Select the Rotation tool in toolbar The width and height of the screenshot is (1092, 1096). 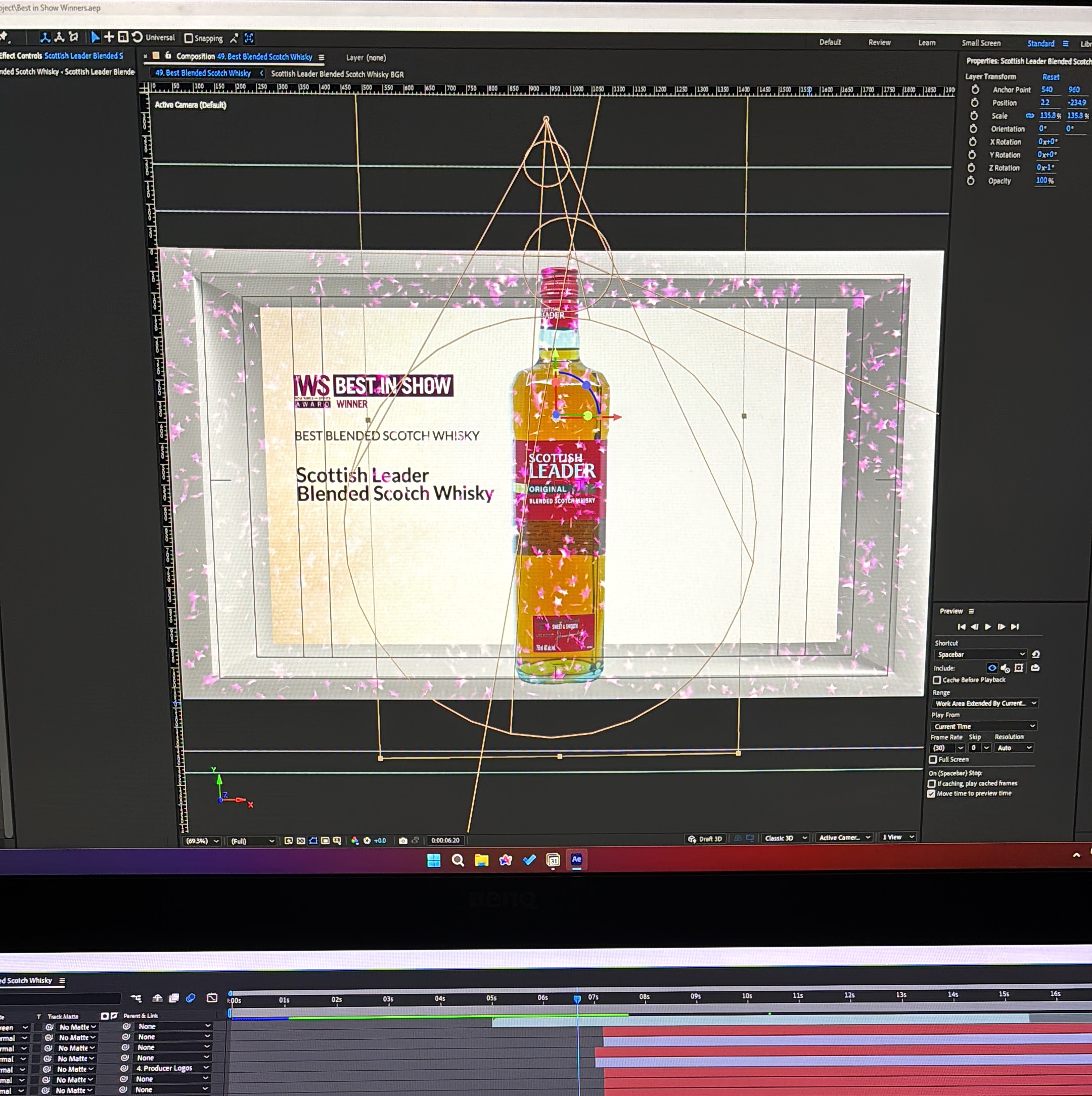pos(136,37)
